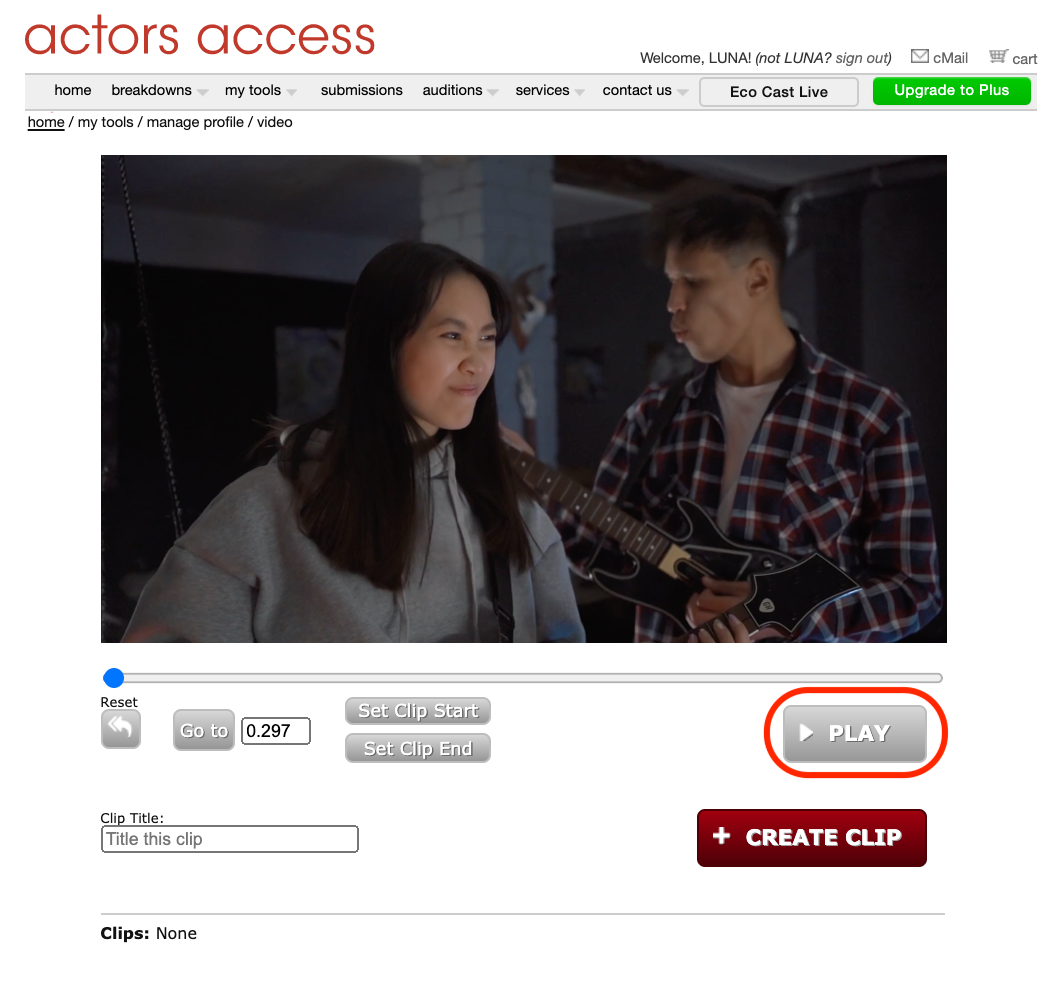Click the Clip Title input field
1051x986 pixels.
(230, 839)
